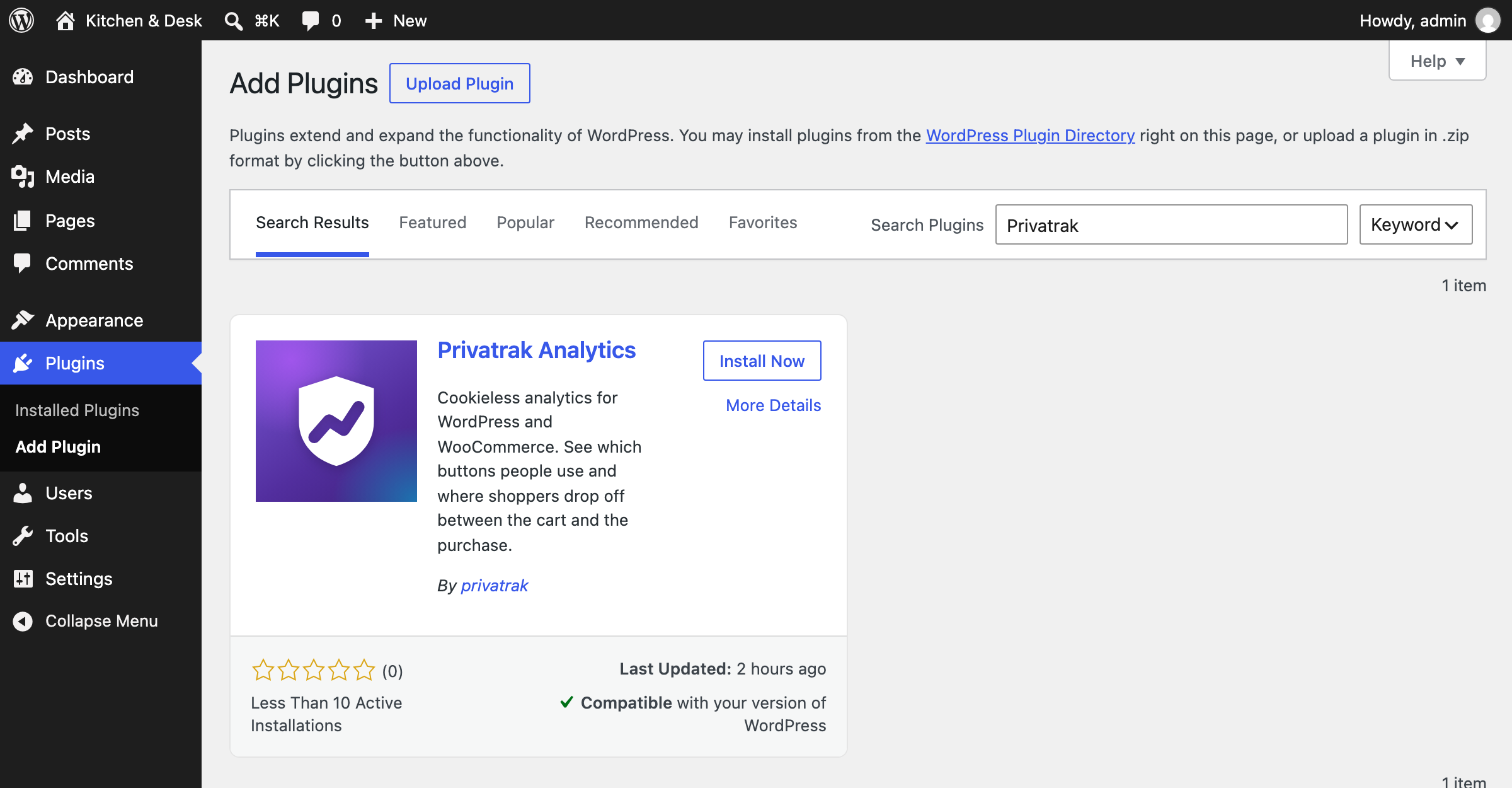
Task: Open the privatrak author link
Action: (x=495, y=586)
